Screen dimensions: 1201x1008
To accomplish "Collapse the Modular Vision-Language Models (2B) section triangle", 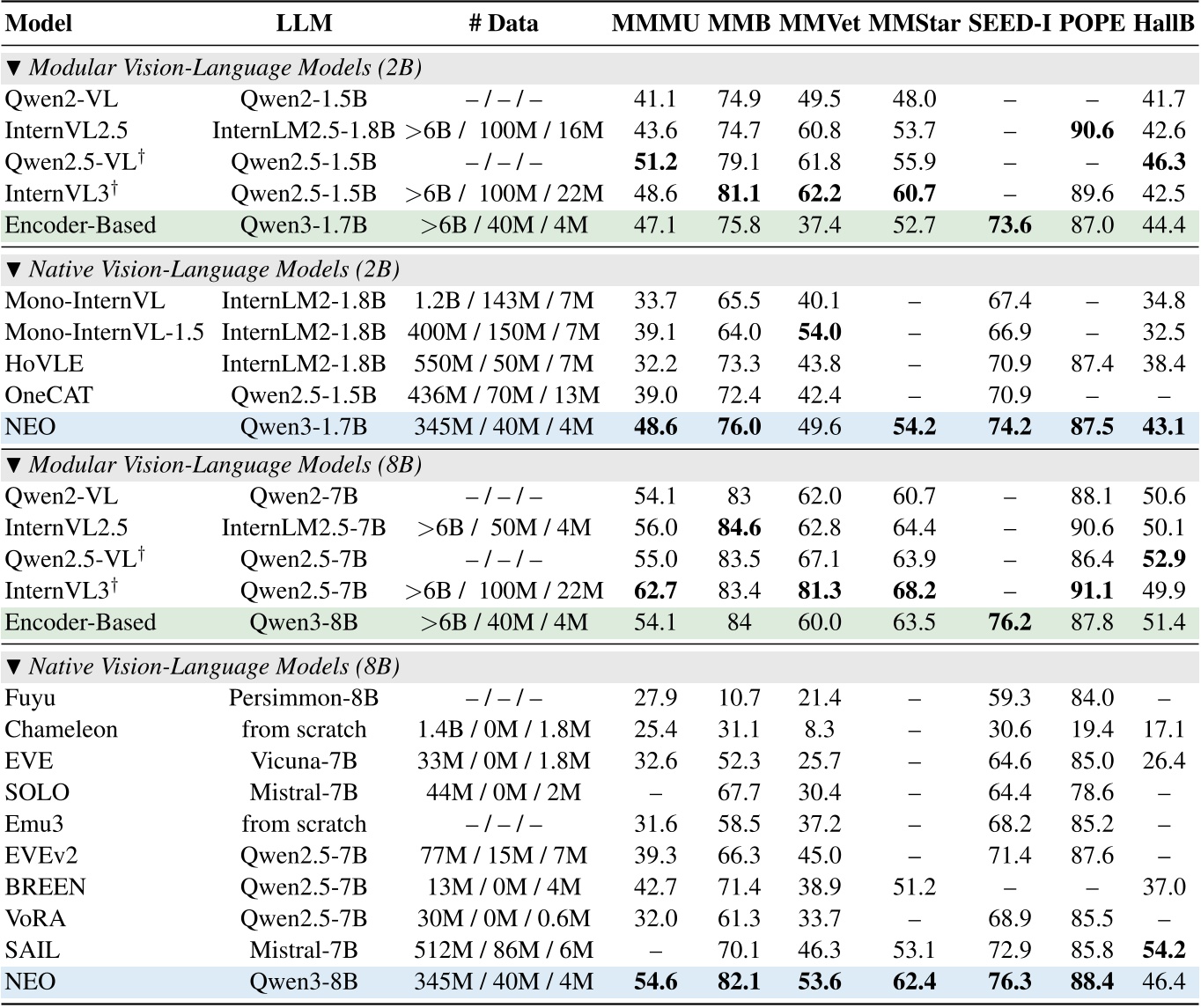I will (13, 68).
